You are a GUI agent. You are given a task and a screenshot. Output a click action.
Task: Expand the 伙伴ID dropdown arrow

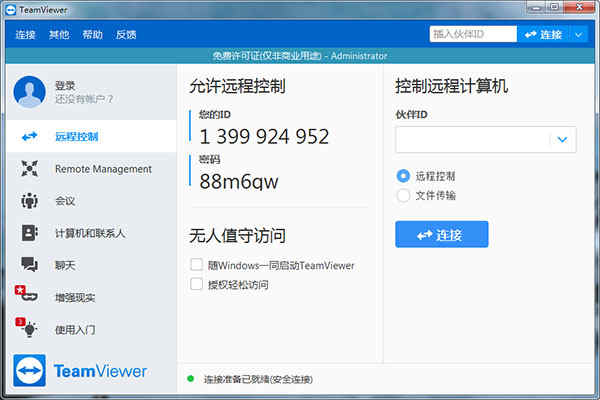tap(562, 139)
